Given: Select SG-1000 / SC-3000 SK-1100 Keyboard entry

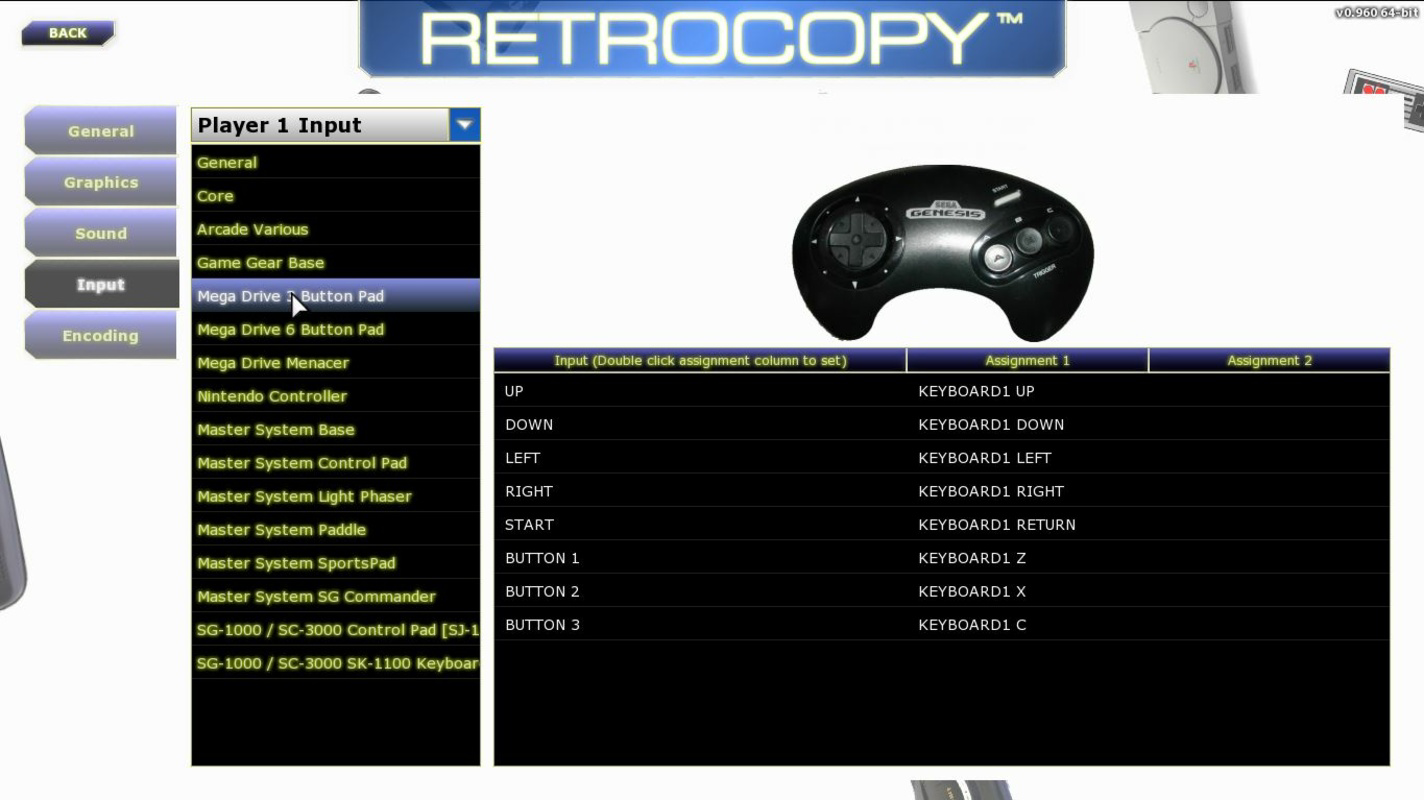Looking at the screenshot, I should 335,663.
